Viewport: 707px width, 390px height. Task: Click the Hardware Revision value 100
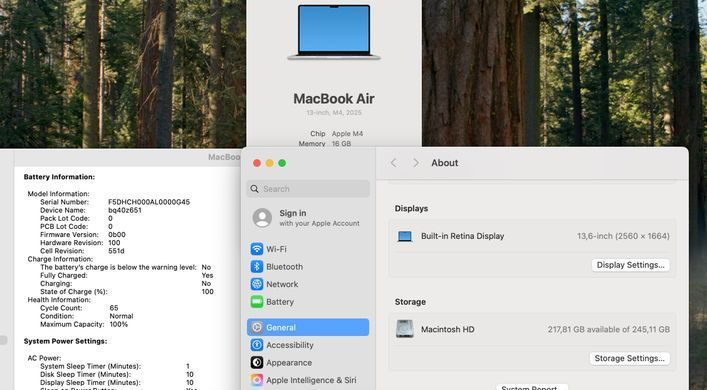(114, 243)
